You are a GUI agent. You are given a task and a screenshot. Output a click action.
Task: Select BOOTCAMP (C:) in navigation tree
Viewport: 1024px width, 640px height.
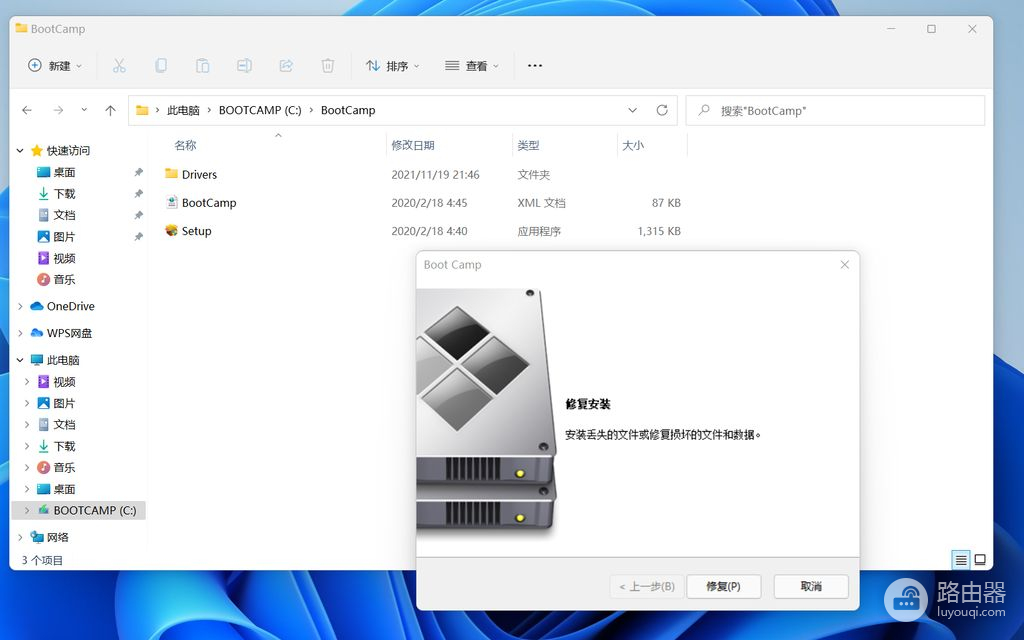point(94,510)
